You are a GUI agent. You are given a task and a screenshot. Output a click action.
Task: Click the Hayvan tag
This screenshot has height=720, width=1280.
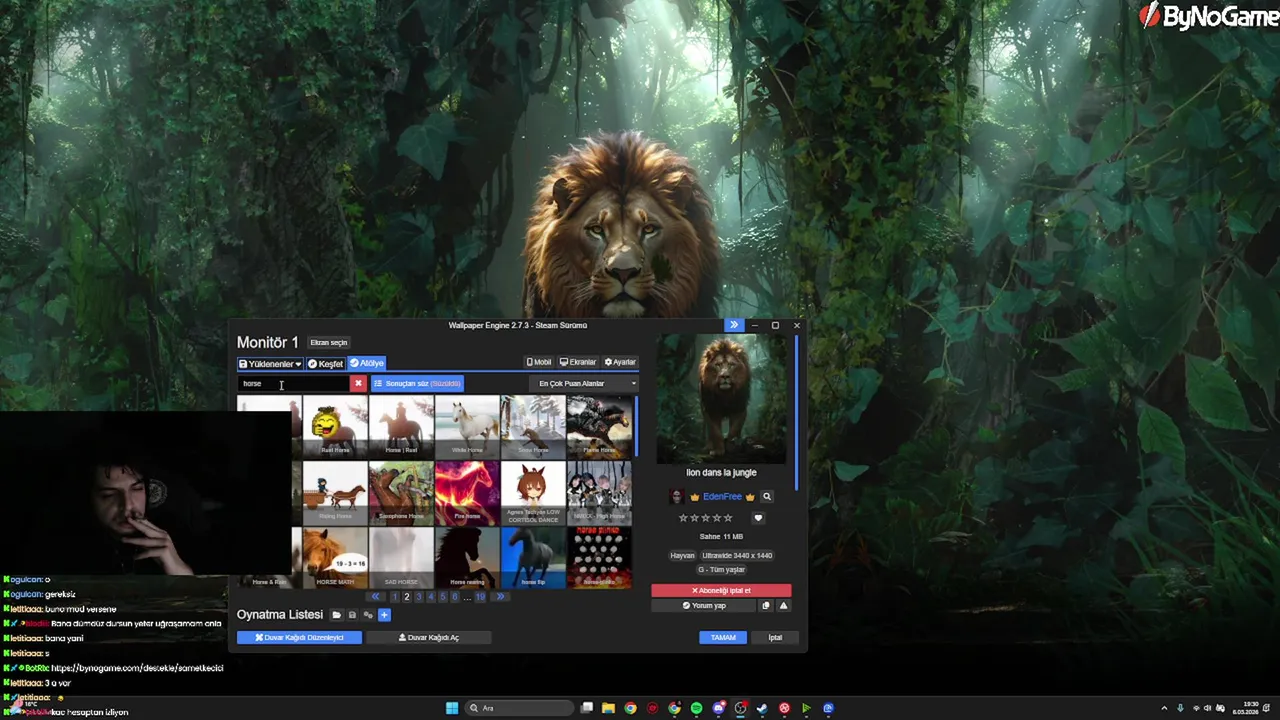(x=682, y=555)
